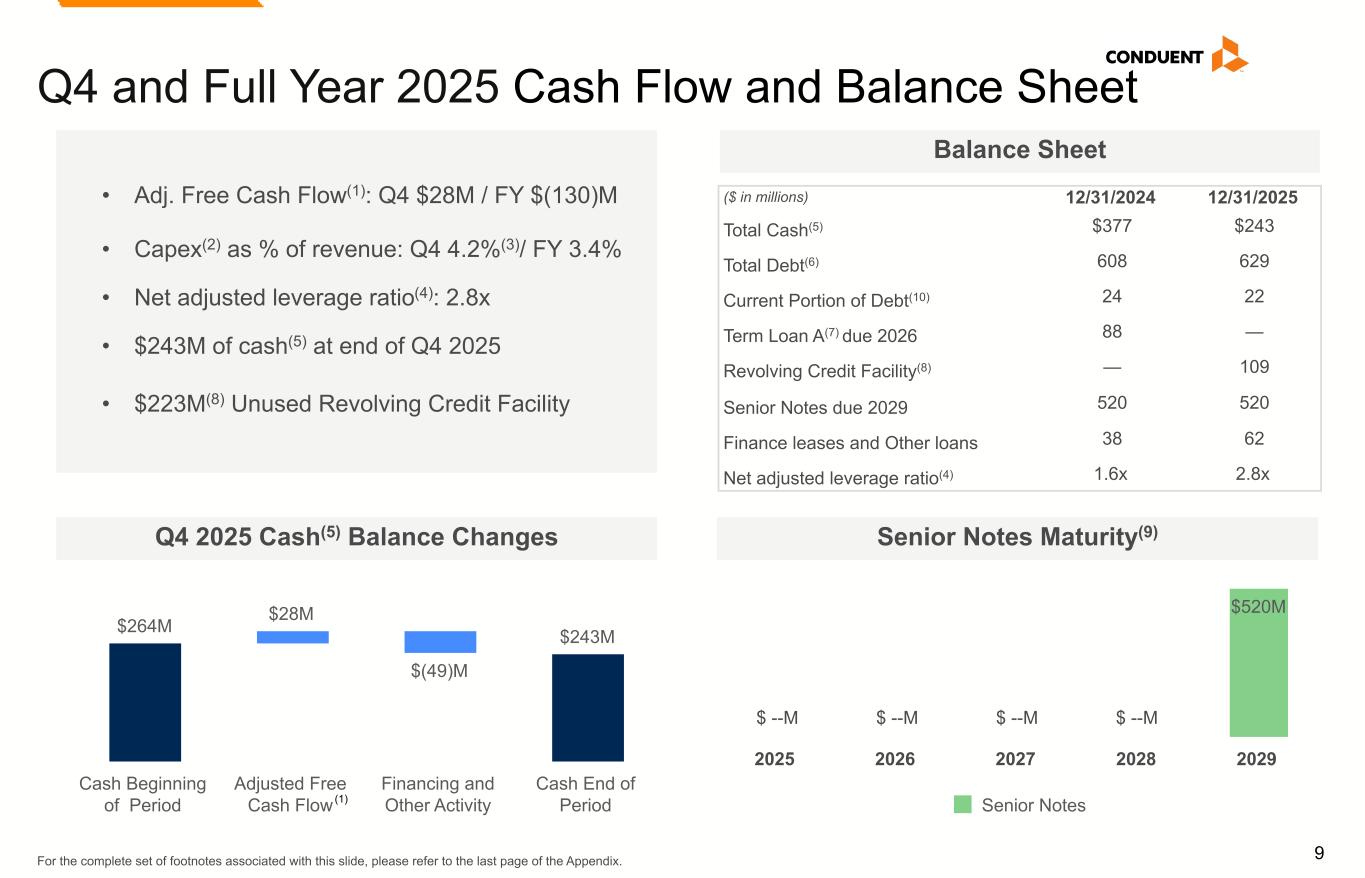Click the Conduent logo icon
The height and width of the screenshot is (878, 1365).
coord(1229,54)
